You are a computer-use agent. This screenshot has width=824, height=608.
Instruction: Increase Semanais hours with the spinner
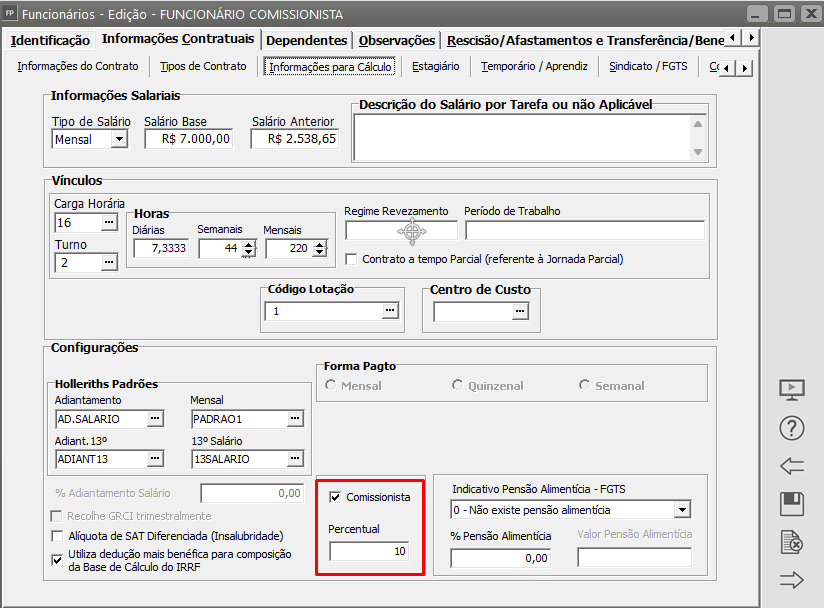point(247,245)
